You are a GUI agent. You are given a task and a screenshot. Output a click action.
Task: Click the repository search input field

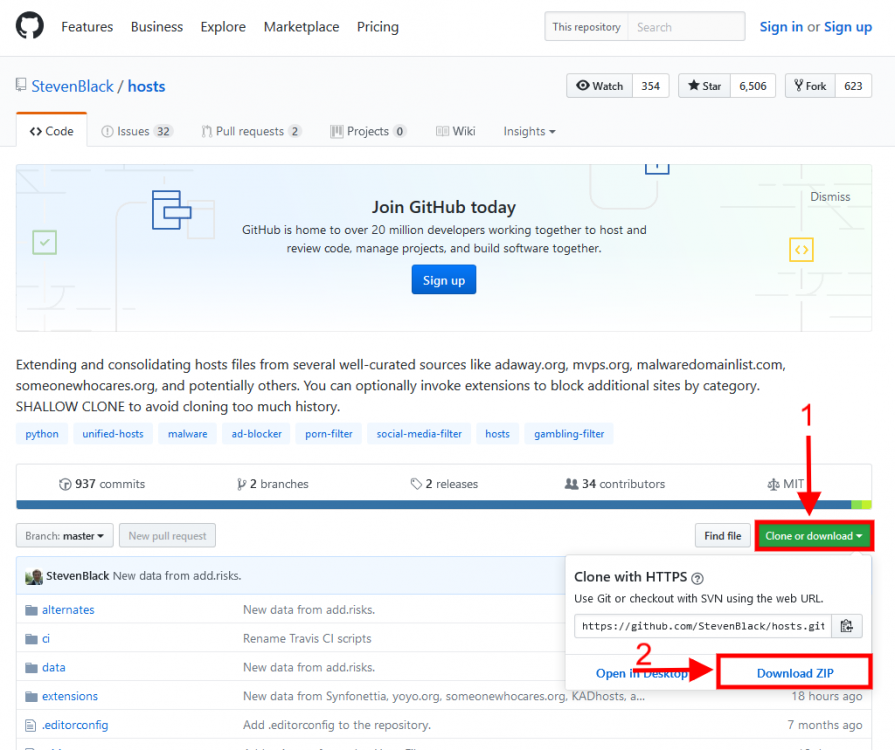pos(686,27)
